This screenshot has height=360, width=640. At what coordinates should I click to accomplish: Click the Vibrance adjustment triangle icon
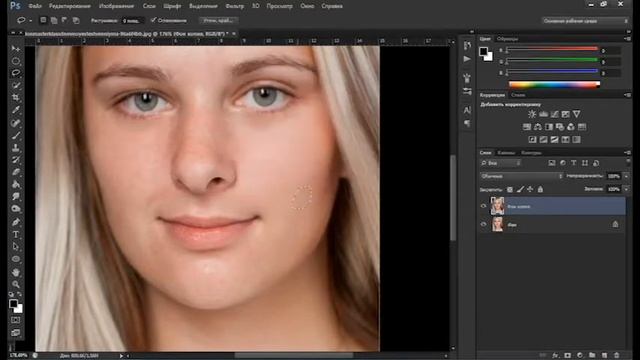click(576, 114)
